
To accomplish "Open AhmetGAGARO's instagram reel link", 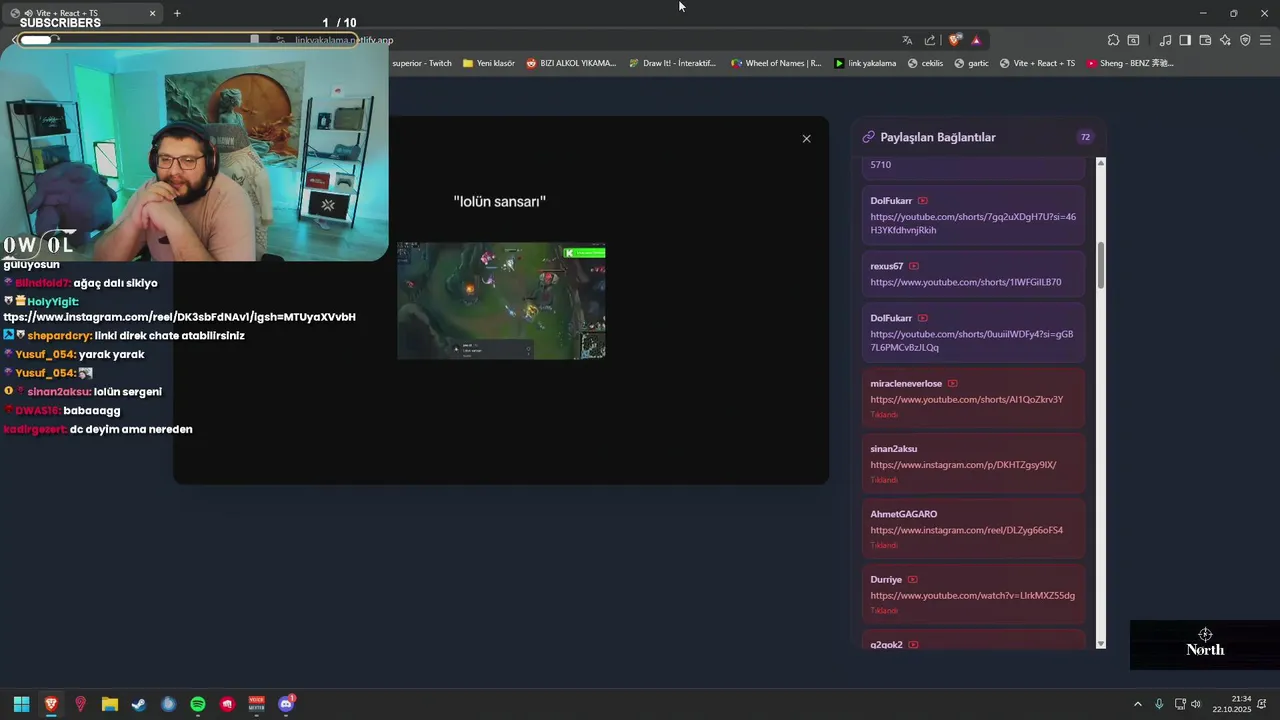I will point(966,530).
